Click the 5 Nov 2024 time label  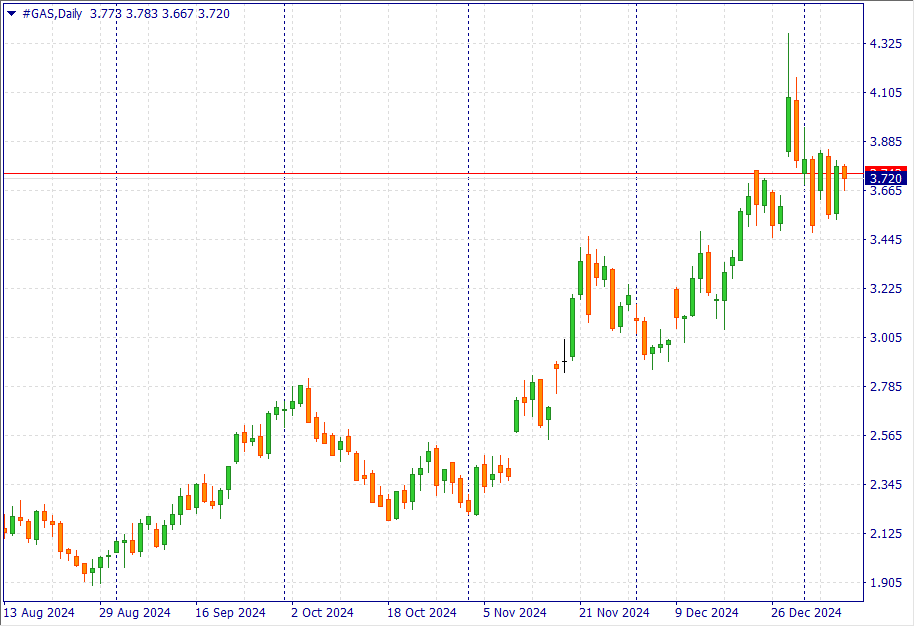pyautogui.click(x=514, y=612)
